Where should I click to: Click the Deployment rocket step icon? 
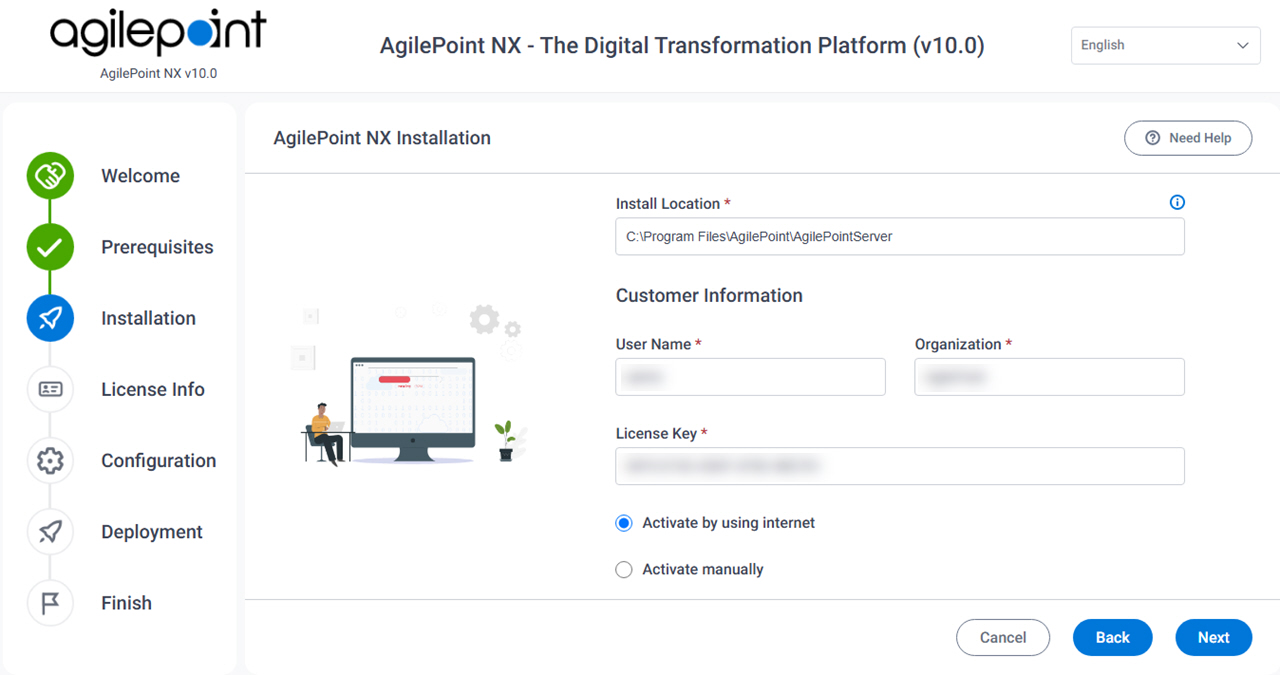coord(50,532)
